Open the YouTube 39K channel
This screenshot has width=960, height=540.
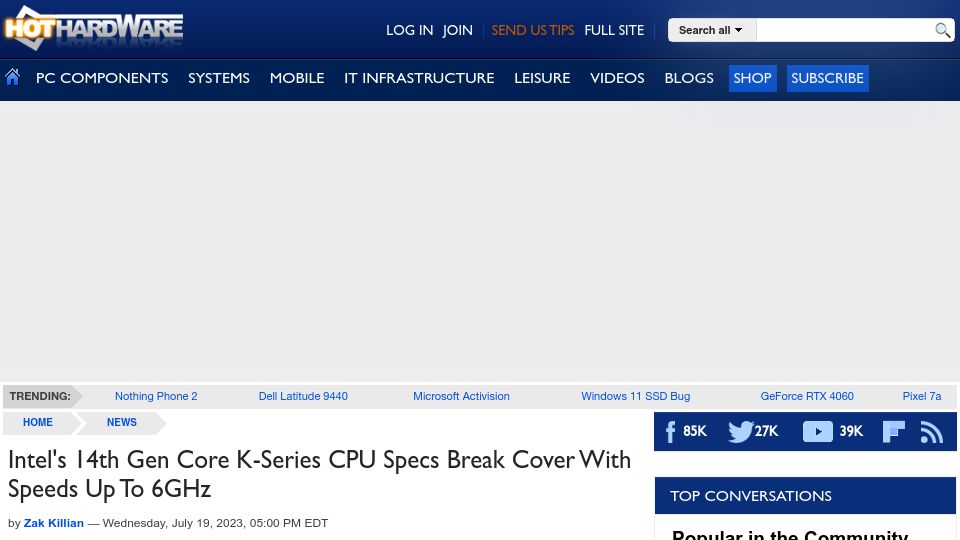click(x=833, y=431)
